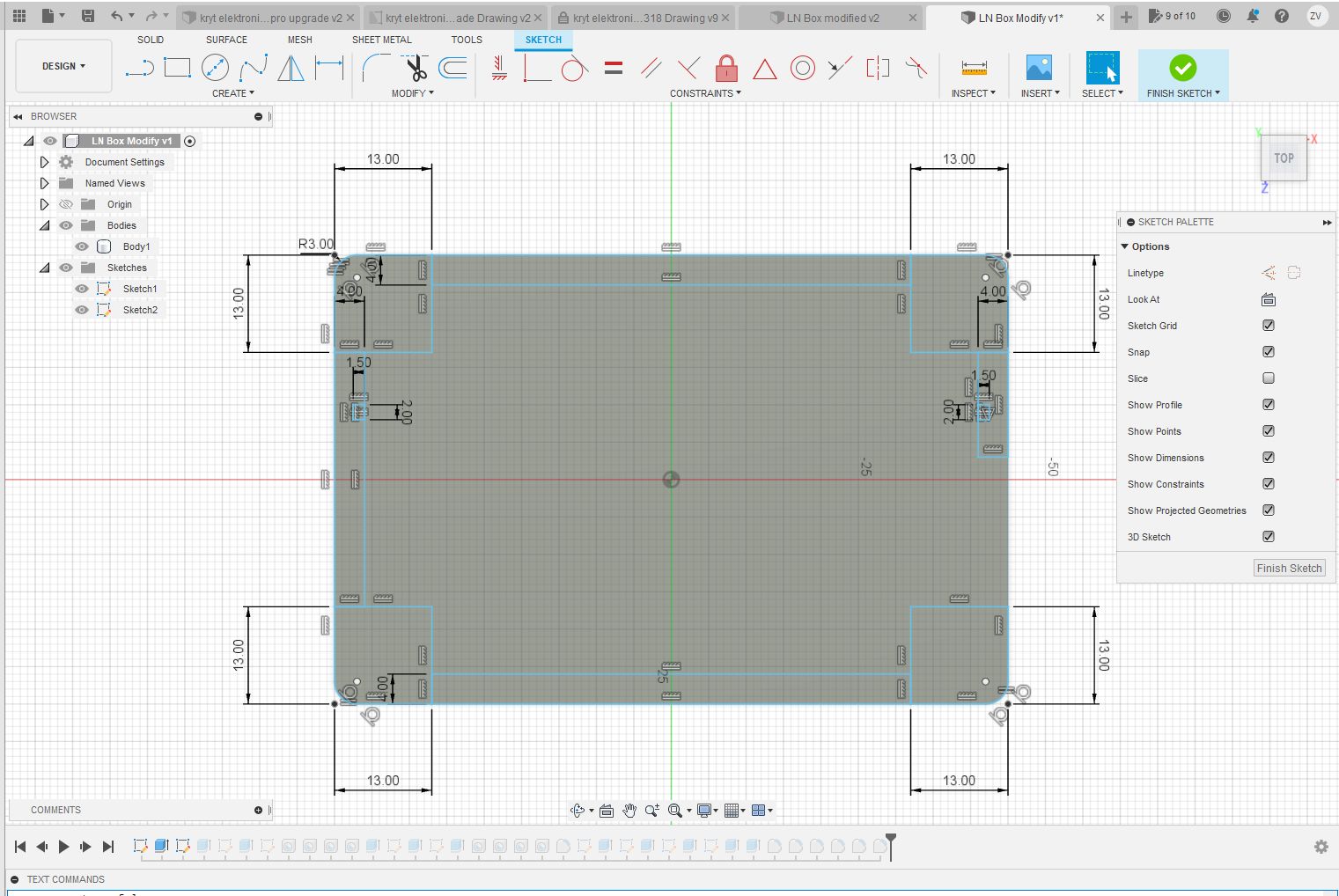This screenshot has height=896, width=1339.
Task: Open the LN Box modified v2 tab
Action: 832,18
